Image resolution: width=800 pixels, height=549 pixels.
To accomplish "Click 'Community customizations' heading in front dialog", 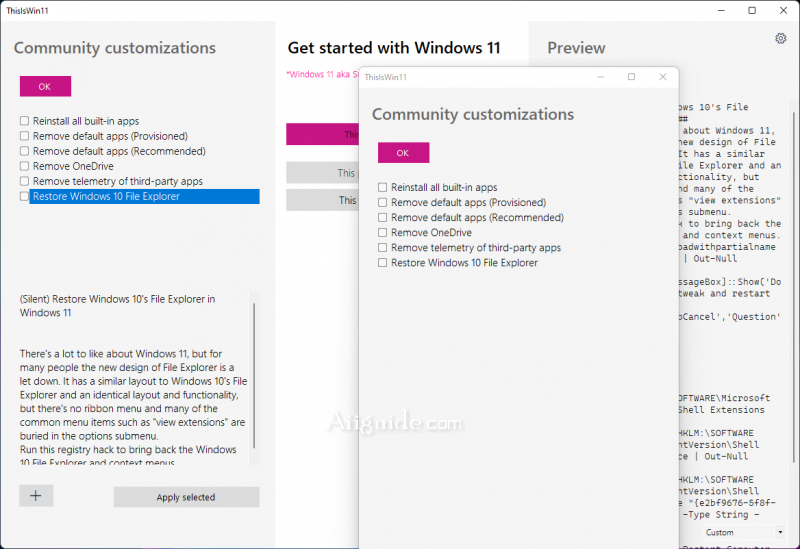I will (473, 114).
